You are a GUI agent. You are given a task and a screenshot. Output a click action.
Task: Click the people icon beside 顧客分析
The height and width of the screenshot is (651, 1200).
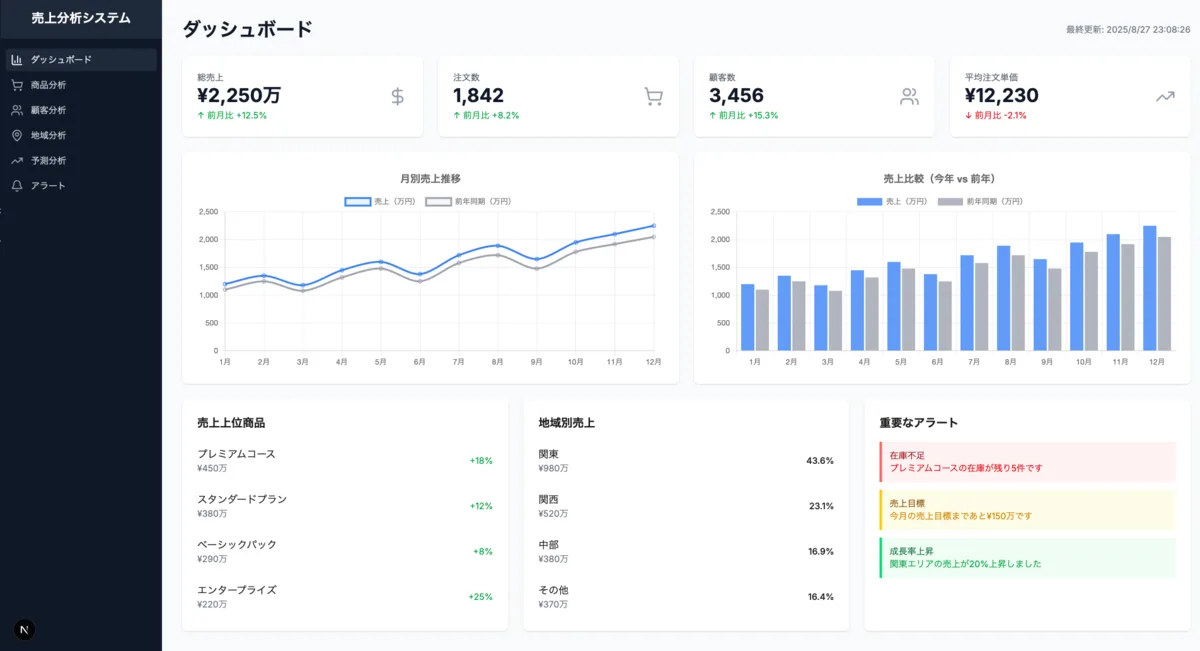click(17, 110)
